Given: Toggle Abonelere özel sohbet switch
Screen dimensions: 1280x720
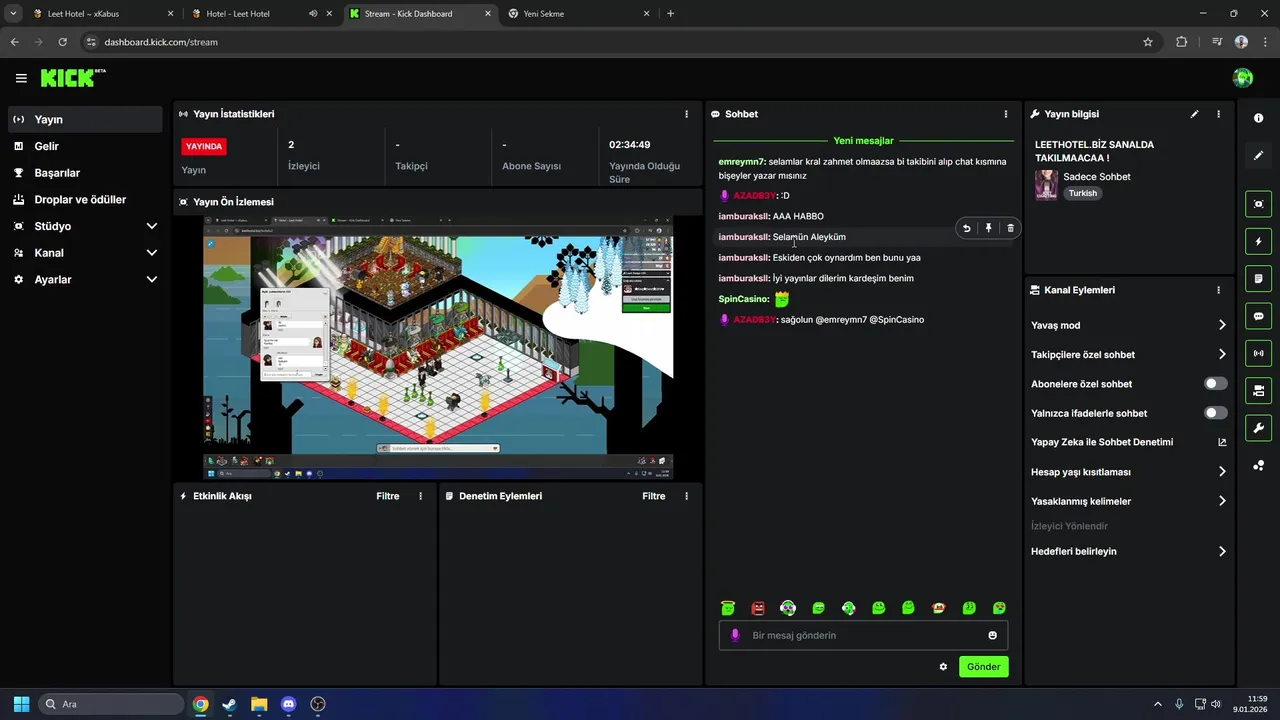Looking at the screenshot, I should click(1215, 384).
